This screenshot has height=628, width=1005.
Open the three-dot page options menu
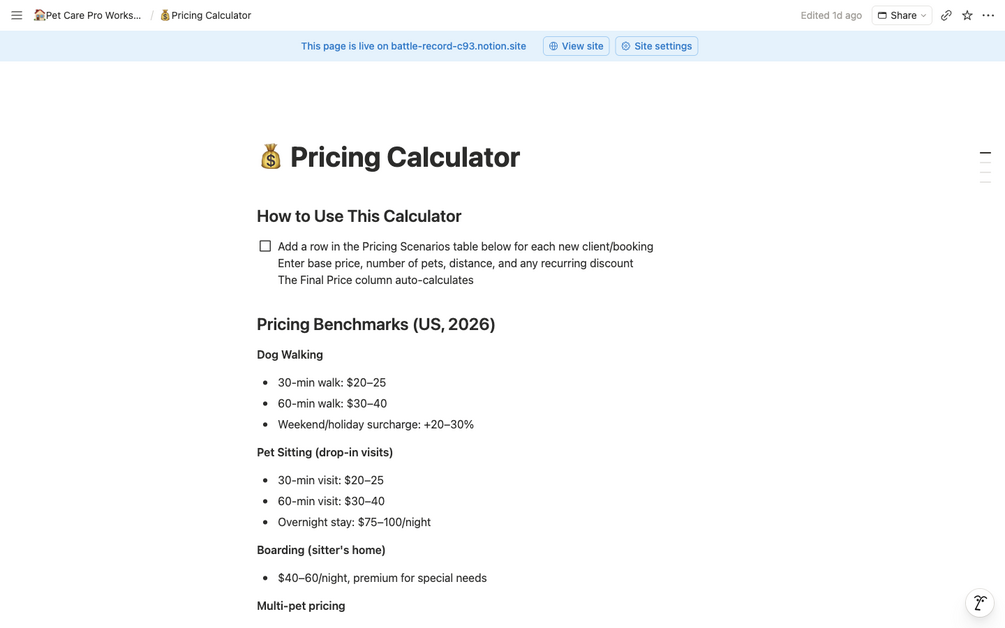pyautogui.click(x=988, y=15)
